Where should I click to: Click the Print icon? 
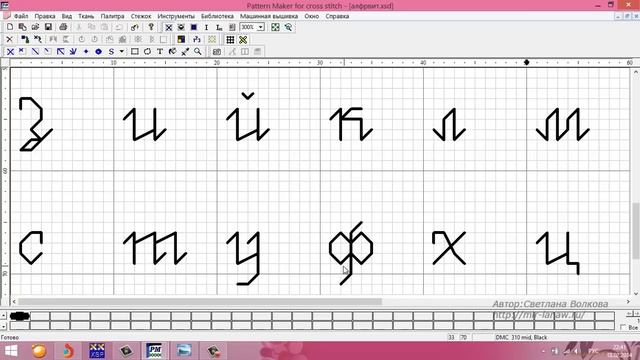pos(63,27)
